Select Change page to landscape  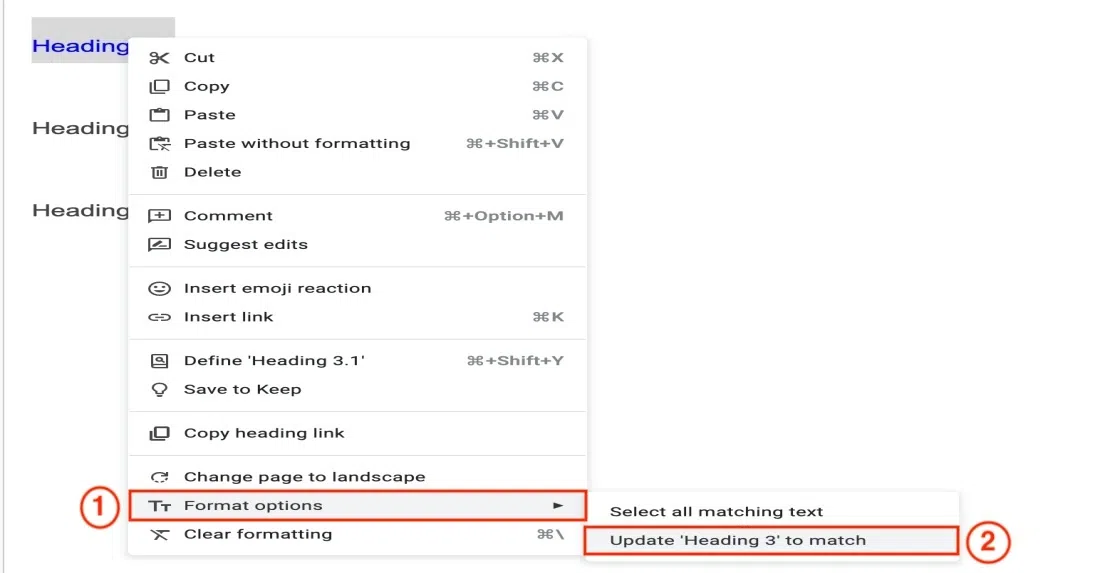(304, 477)
